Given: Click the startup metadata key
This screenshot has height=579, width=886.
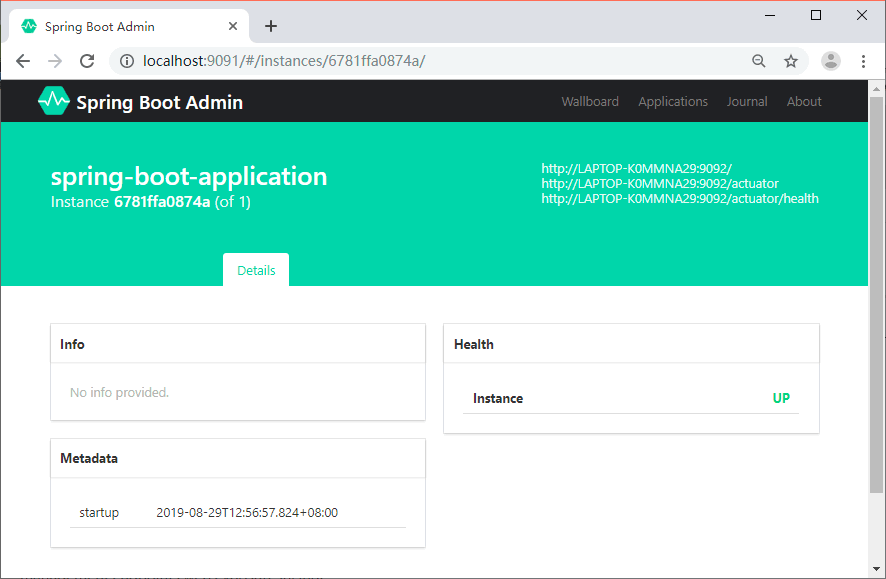Looking at the screenshot, I should tap(99, 512).
